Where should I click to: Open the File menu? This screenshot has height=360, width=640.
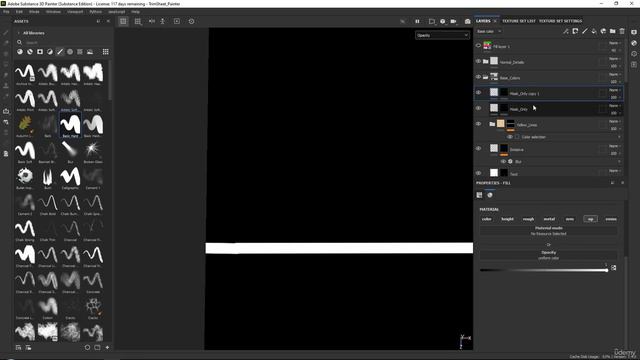point(6,12)
